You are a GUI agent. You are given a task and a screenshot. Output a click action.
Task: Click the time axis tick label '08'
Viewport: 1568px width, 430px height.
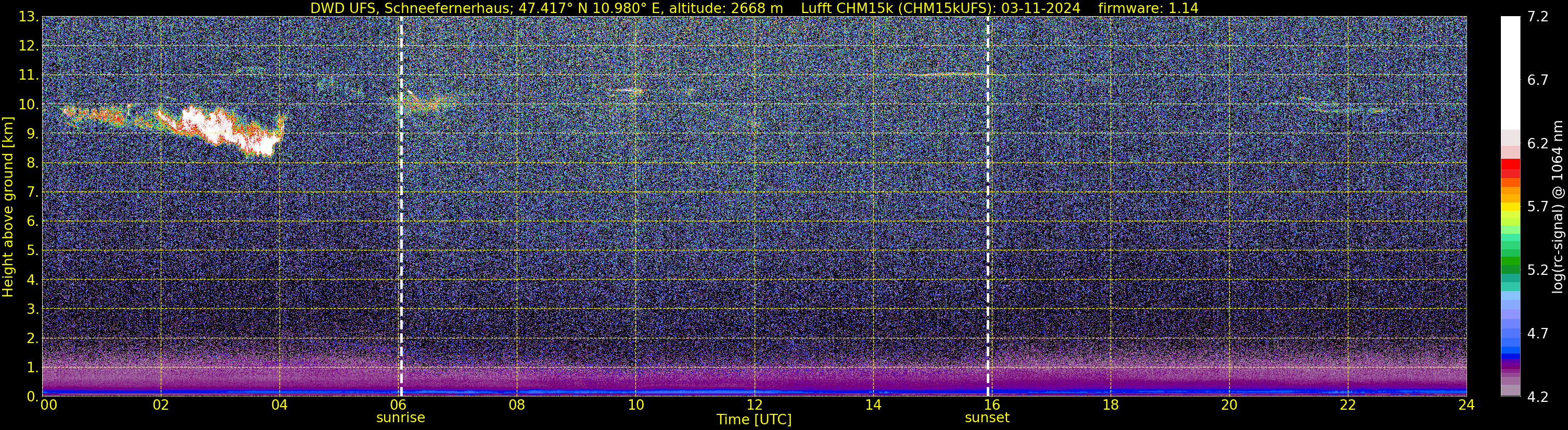coord(517,406)
